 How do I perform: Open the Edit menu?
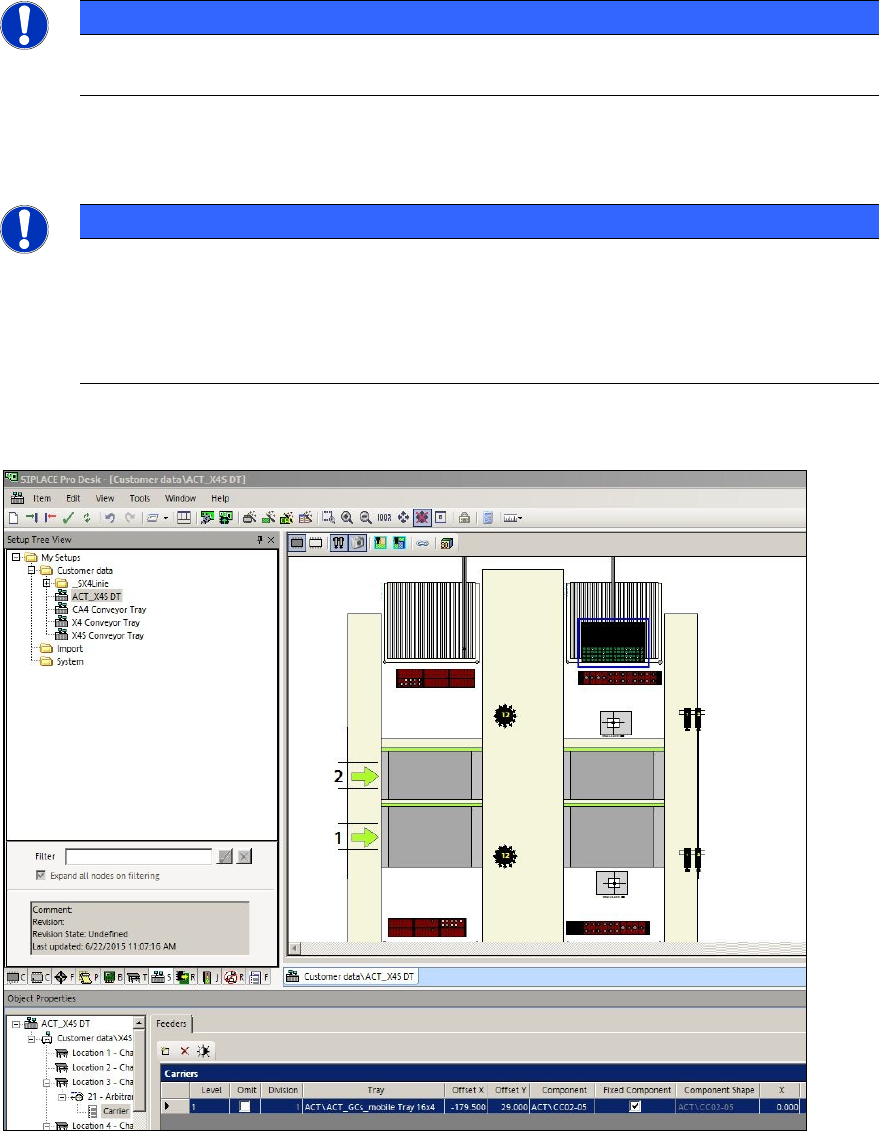coord(73,498)
